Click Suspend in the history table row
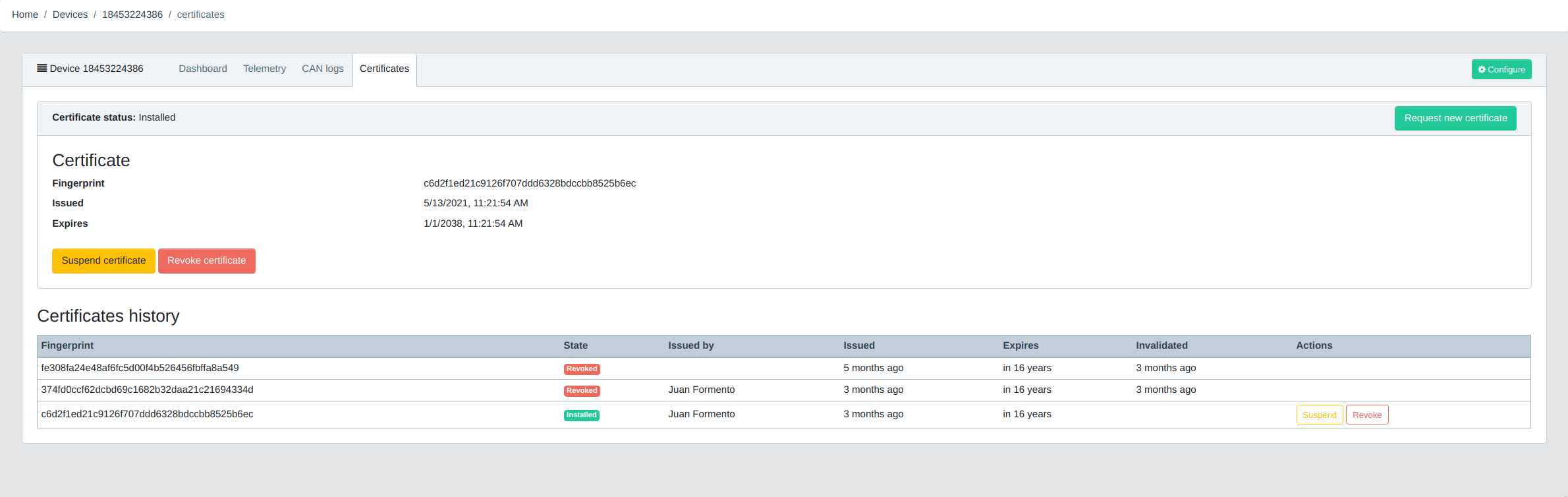The image size is (1568, 497). point(1319,415)
